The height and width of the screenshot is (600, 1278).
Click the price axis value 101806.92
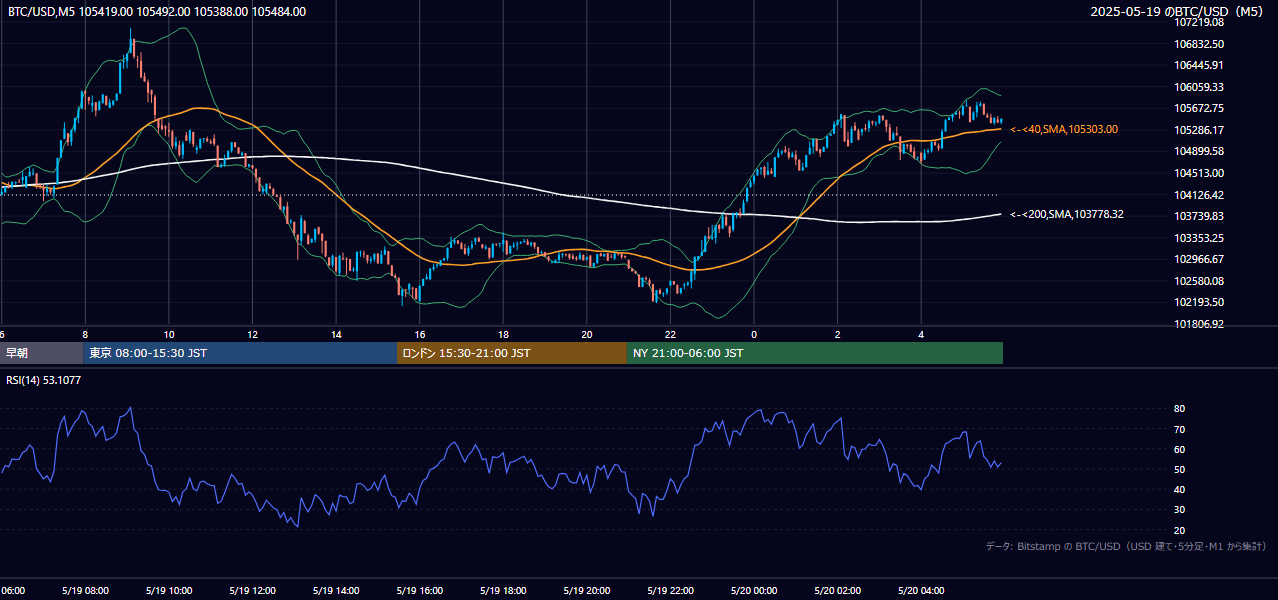[x=1199, y=324]
